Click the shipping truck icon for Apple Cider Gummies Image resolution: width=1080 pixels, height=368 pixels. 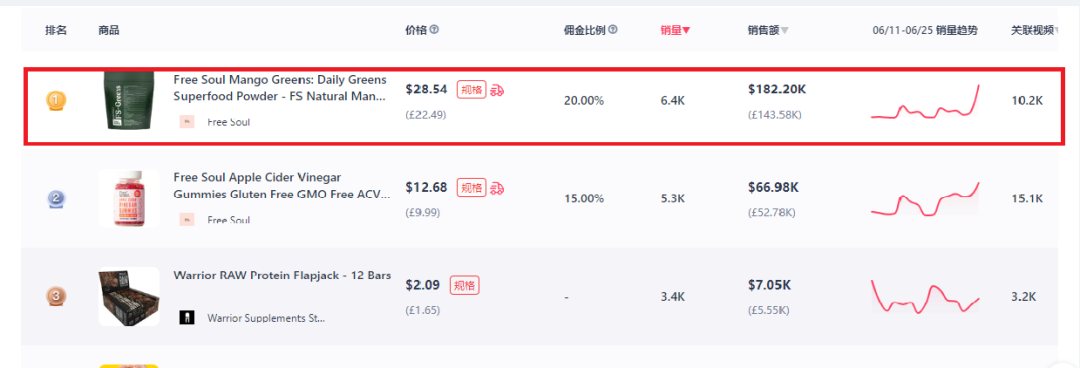497,188
